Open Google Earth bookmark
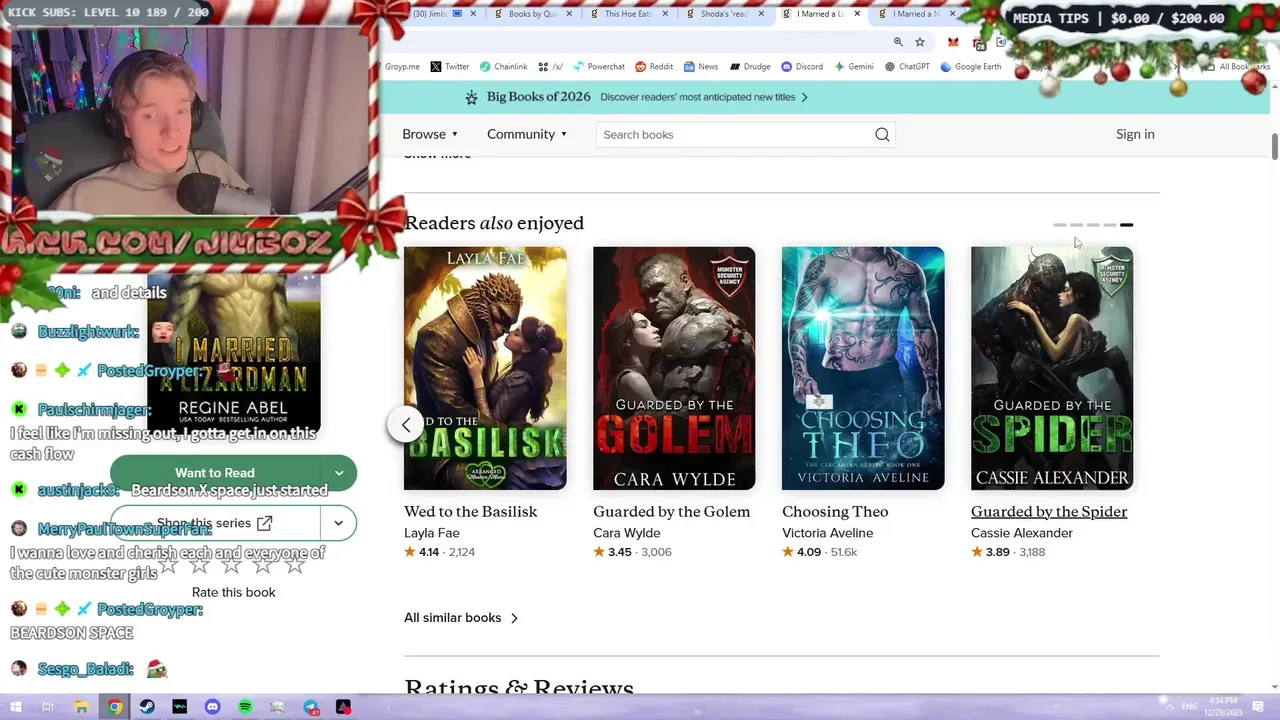The image size is (1280, 720). point(971,67)
